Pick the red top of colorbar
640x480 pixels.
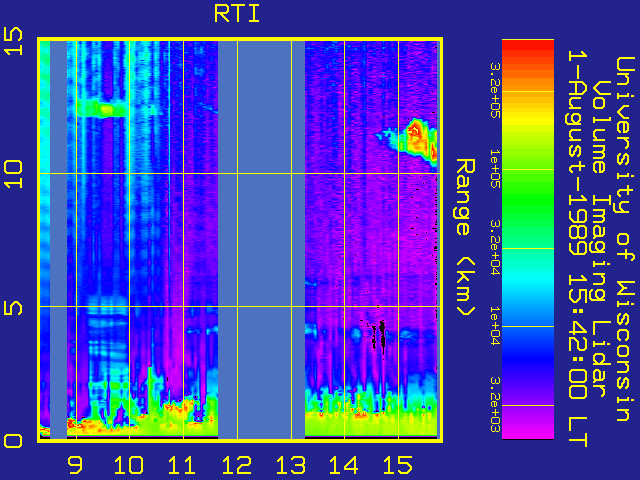tap(528, 47)
